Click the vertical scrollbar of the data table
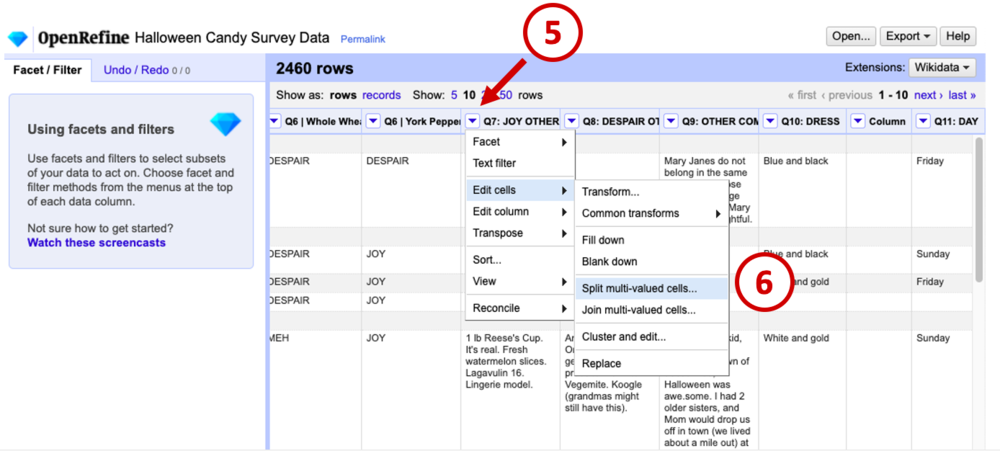 click(x=979, y=209)
